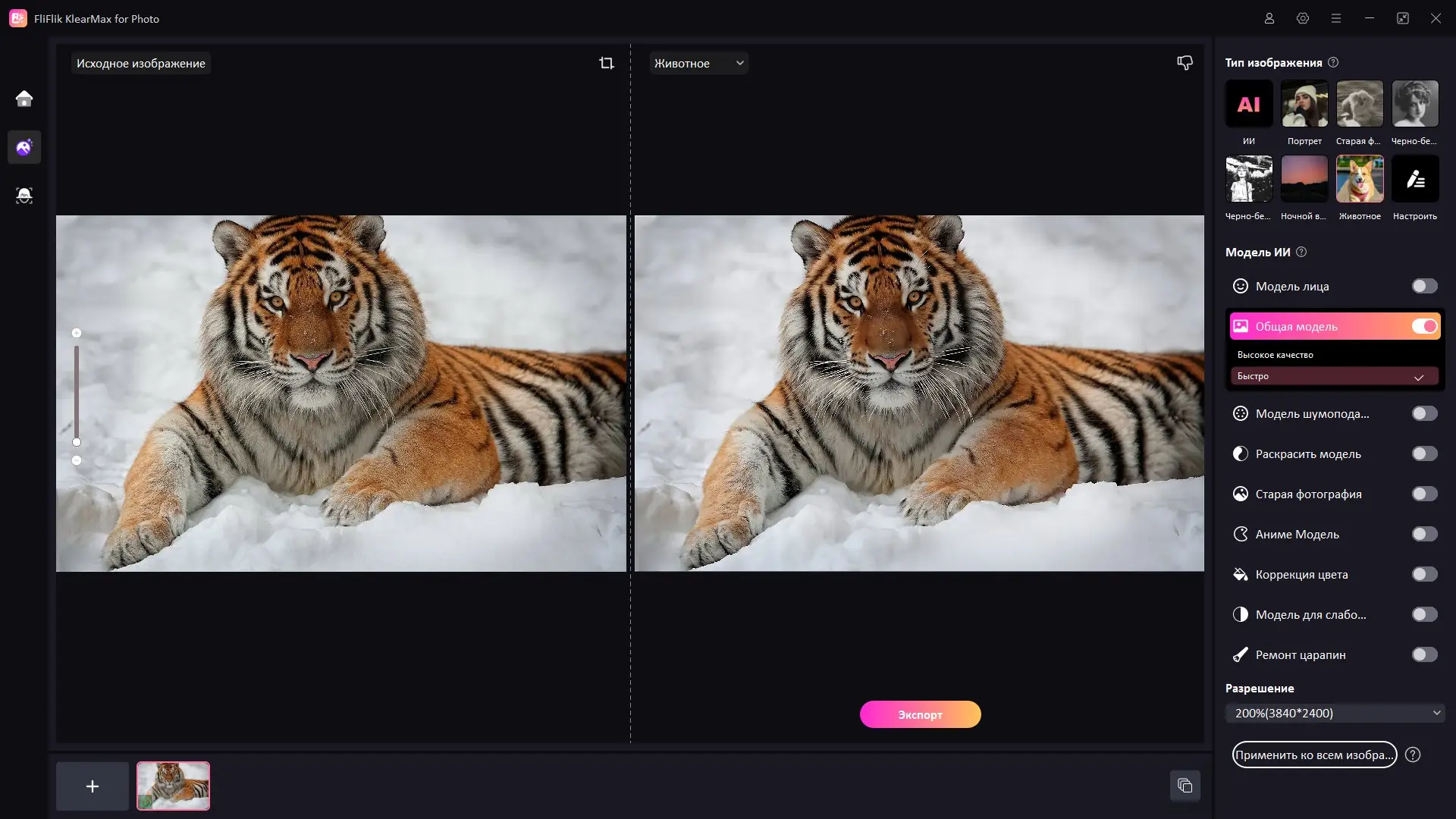
Task: Select the Животное image type thumbnail
Action: coord(1360,179)
